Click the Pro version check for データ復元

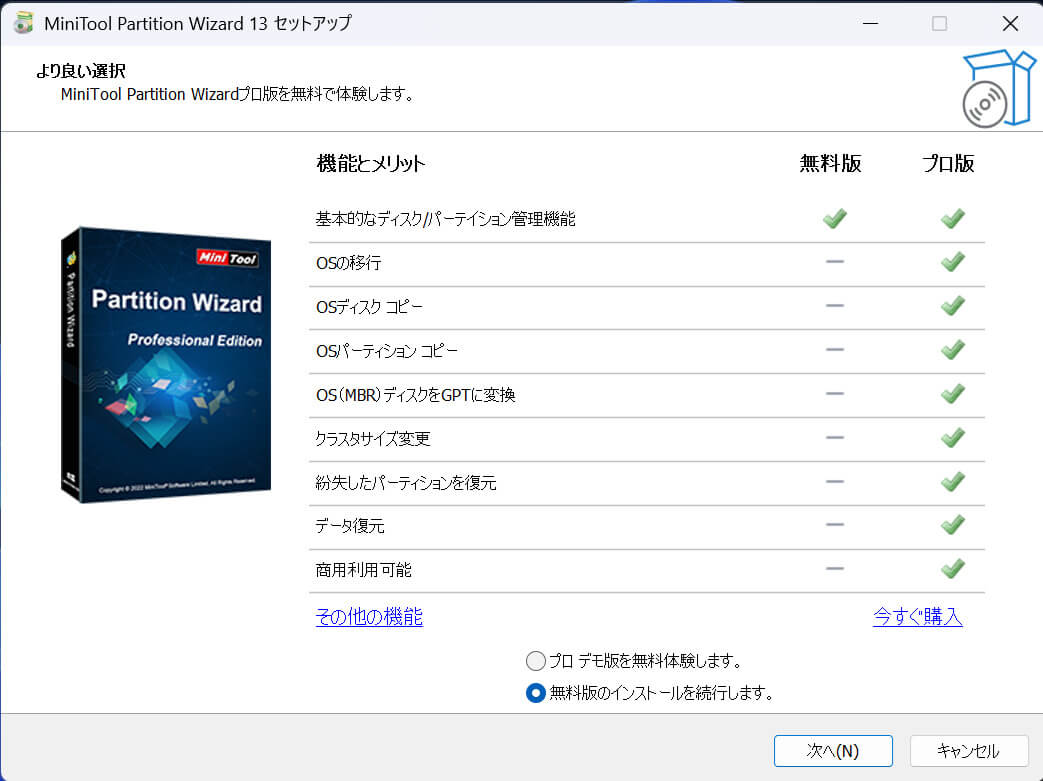click(x=952, y=524)
